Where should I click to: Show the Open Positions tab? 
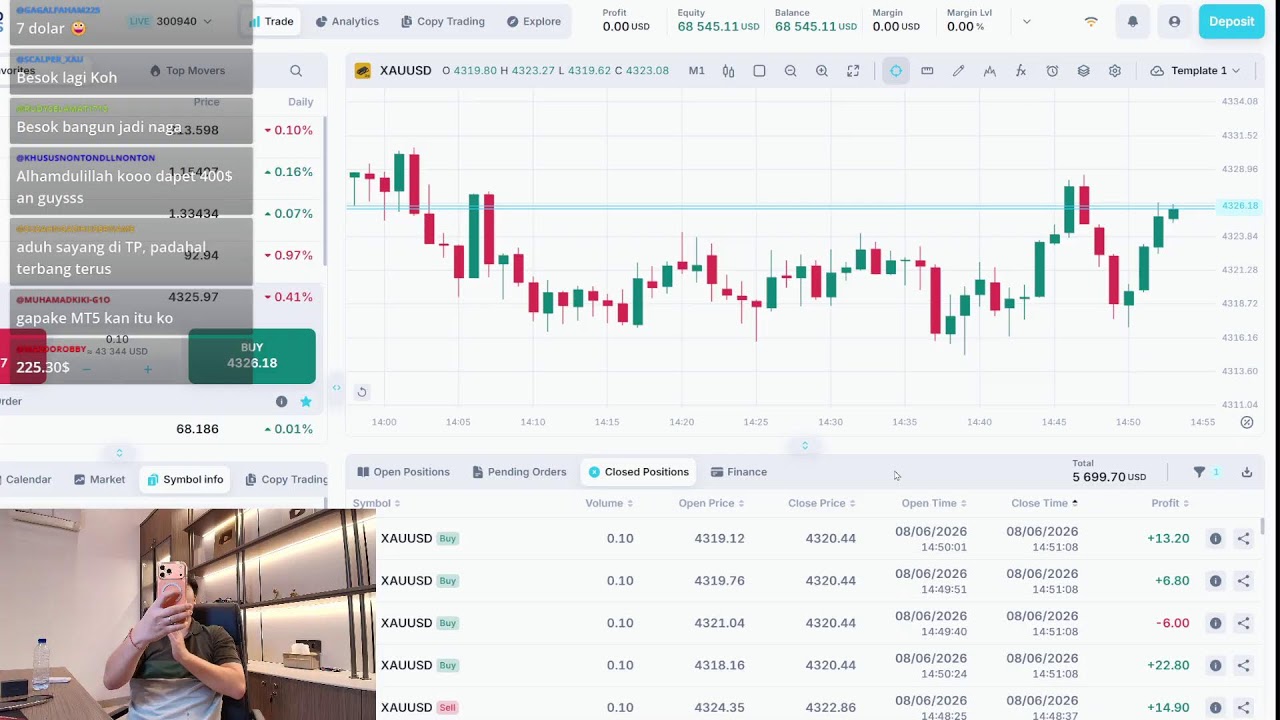coord(404,472)
